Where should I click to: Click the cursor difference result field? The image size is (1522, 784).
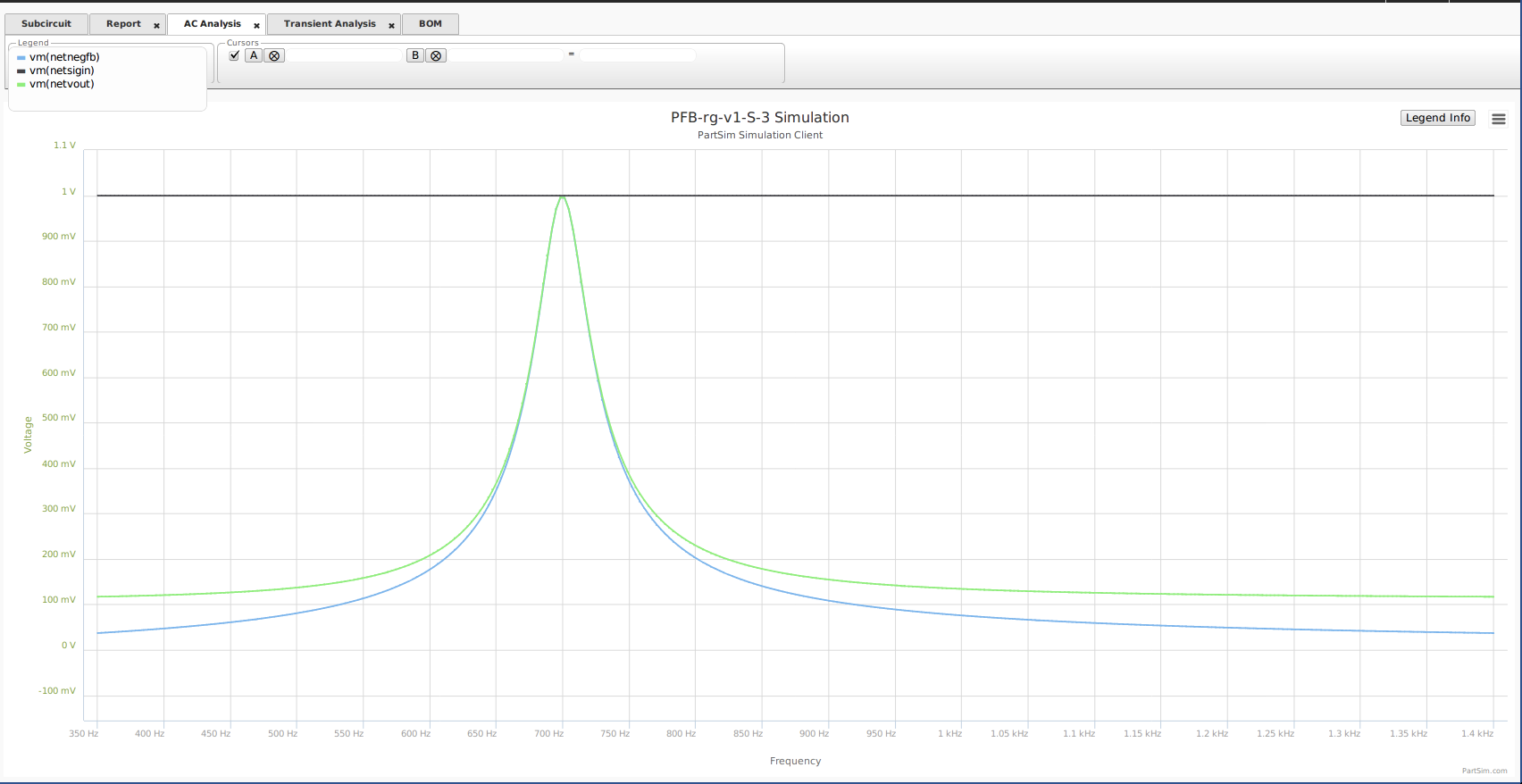click(x=637, y=55)
